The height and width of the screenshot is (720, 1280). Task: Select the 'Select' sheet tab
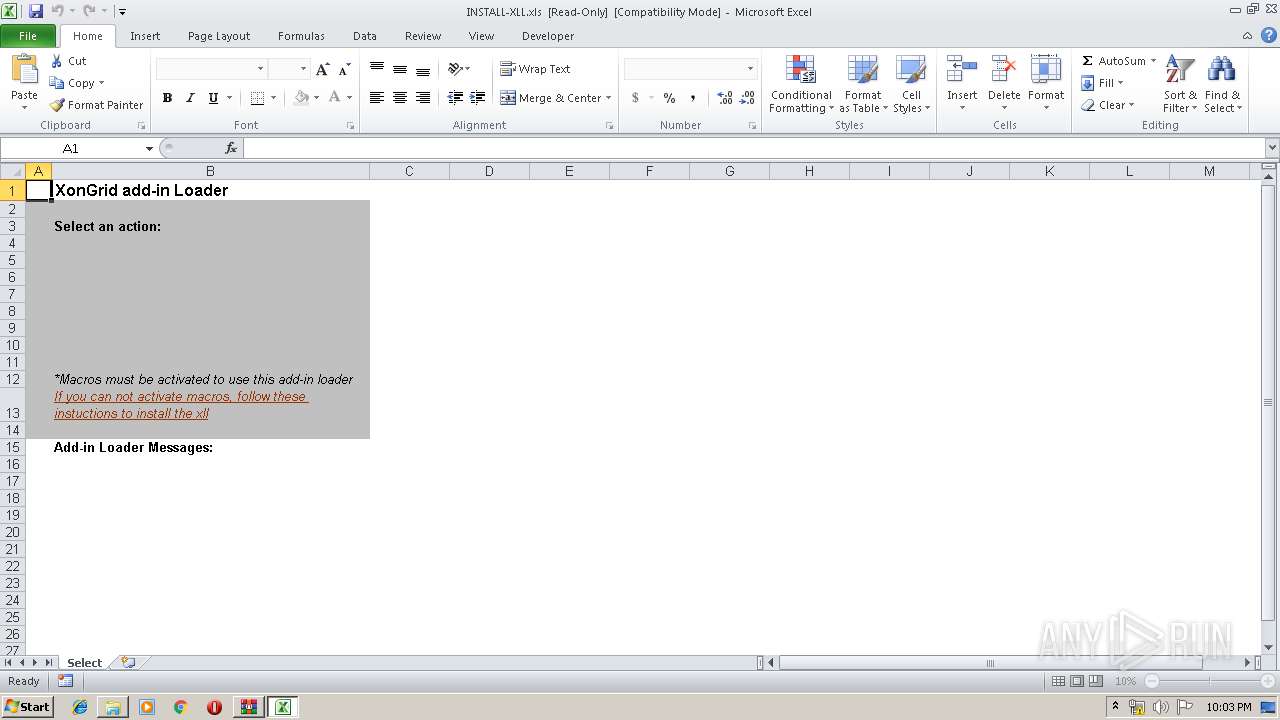click(x=85, y=663)
